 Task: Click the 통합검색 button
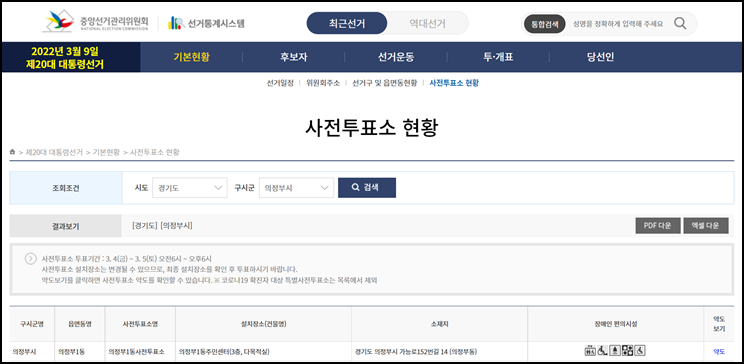tap(544, 24)
